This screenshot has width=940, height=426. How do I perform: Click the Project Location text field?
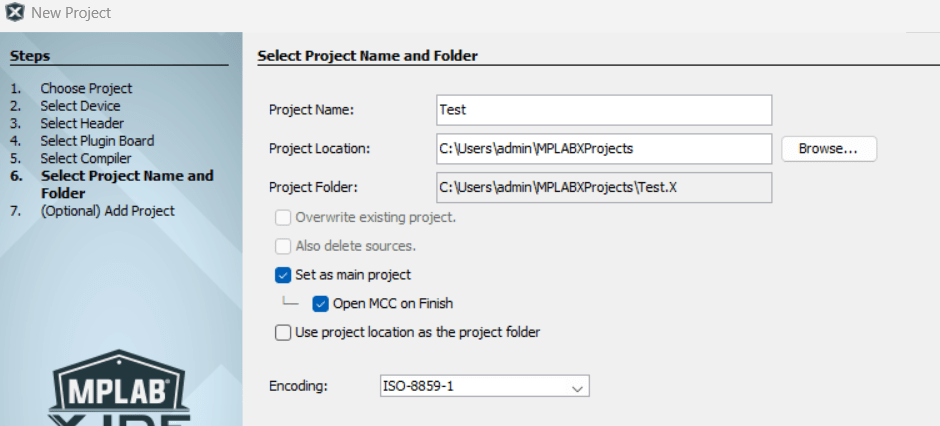(604, 149)
